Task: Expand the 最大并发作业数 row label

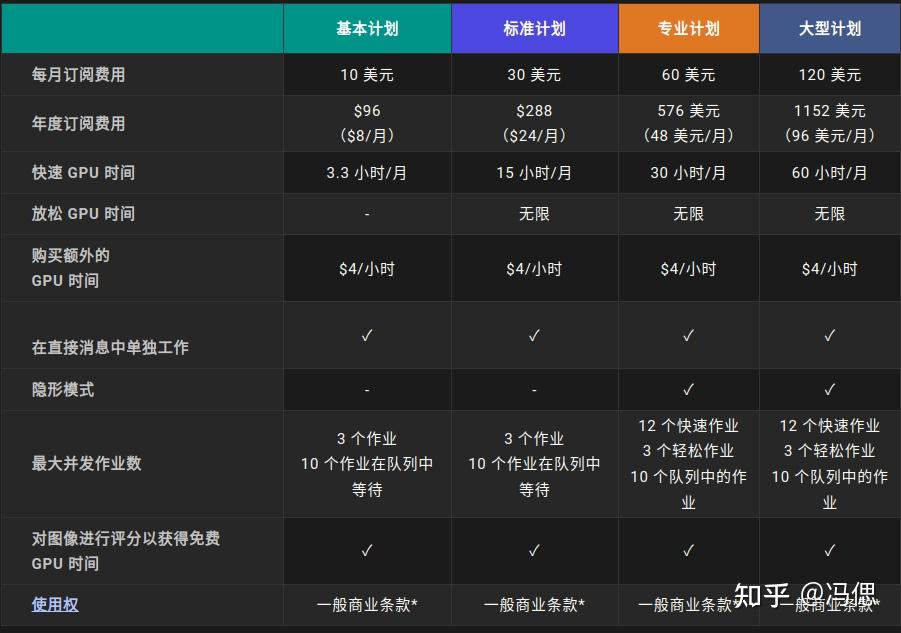Action: tap(73, 462)
